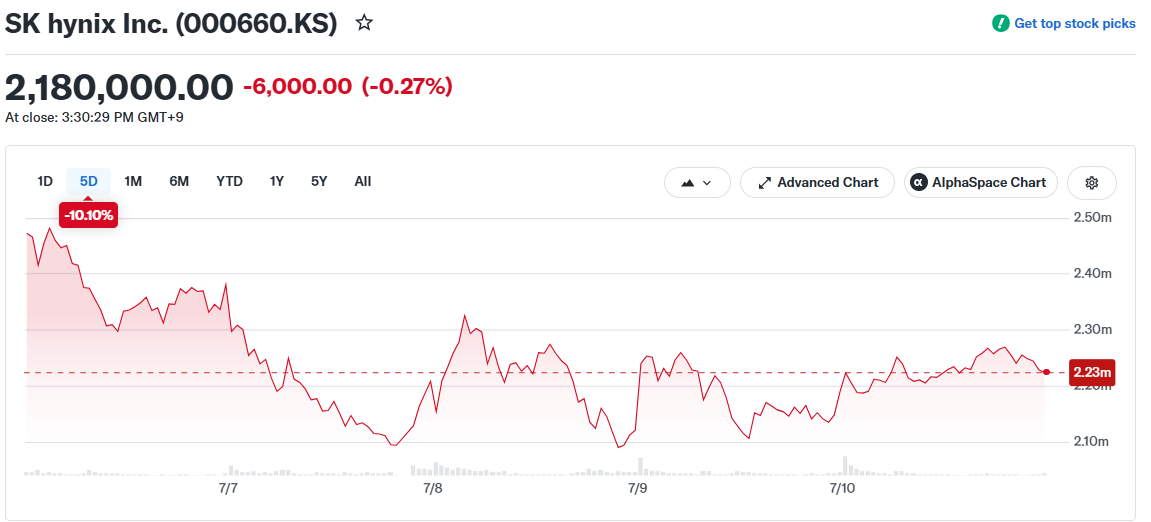The width and height of the screenshot is (1151, 522).
Task: Click the price 2,180,000.00
Action: pos(119,87)
